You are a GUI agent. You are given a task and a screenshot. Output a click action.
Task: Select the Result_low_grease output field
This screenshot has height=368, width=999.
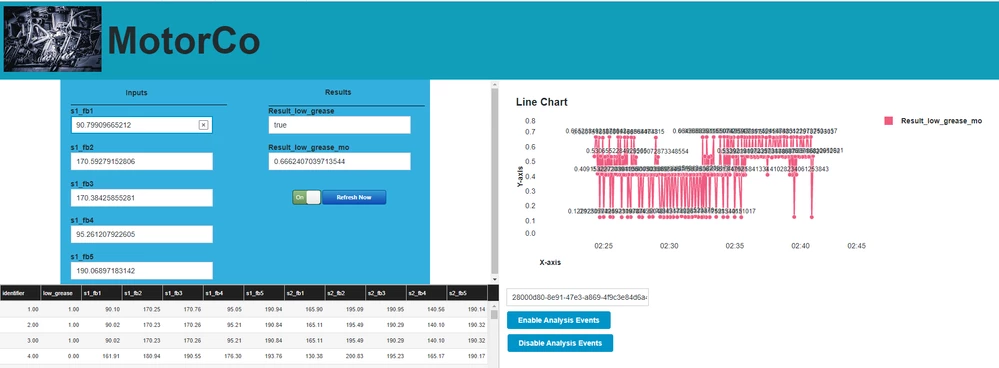point(340,125)
